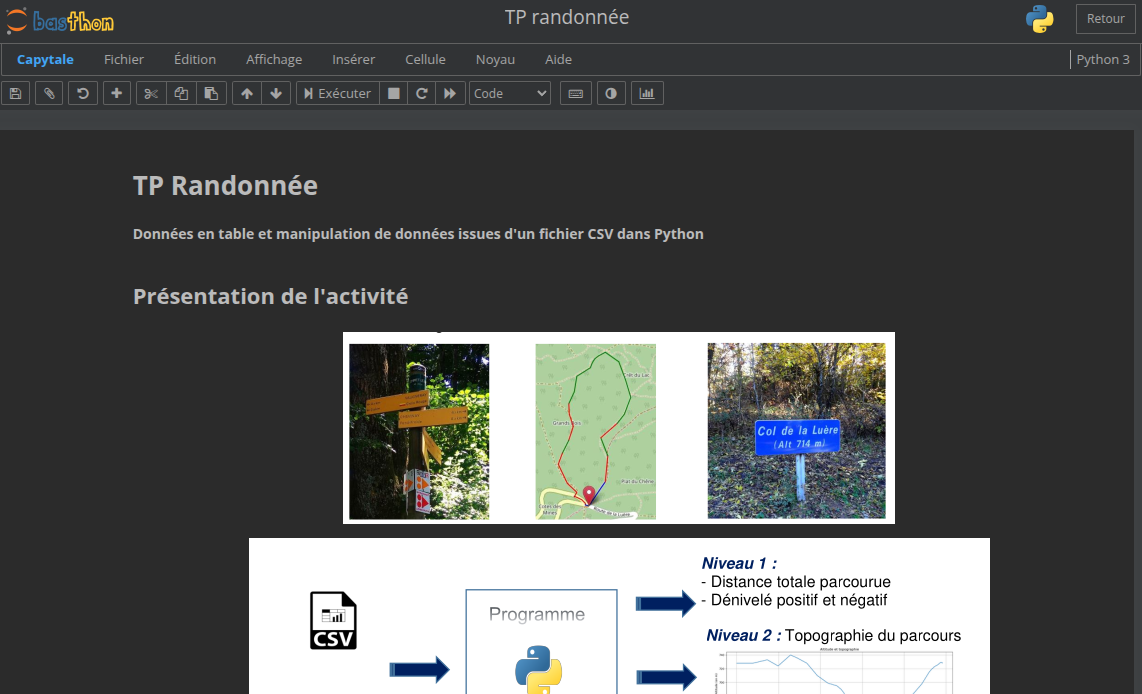Paste cells below icon
The image size is (1142, 694).
coord(211,93)
